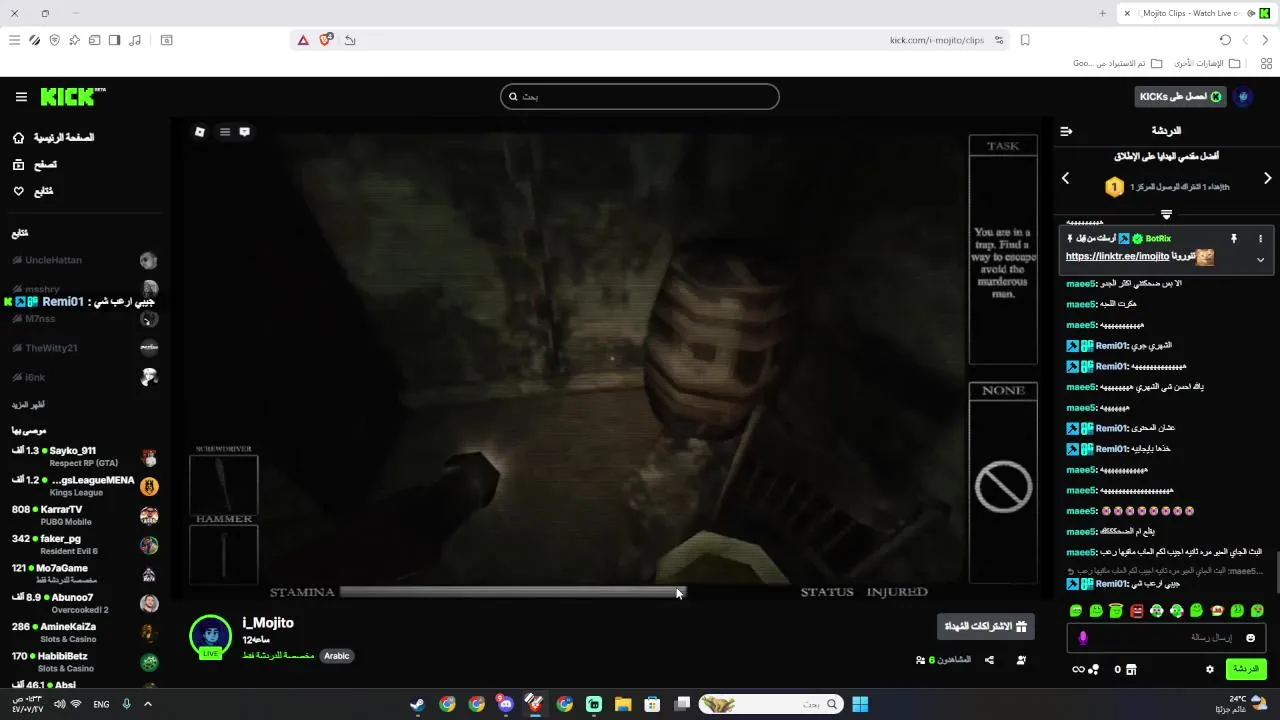Open recommended channel Abunoo7

[x=84, y=603]
